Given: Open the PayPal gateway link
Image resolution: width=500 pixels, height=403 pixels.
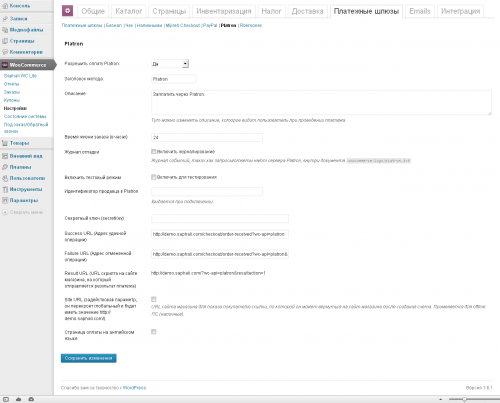Looking at the screenshot, I should click(x=210, y=25).
